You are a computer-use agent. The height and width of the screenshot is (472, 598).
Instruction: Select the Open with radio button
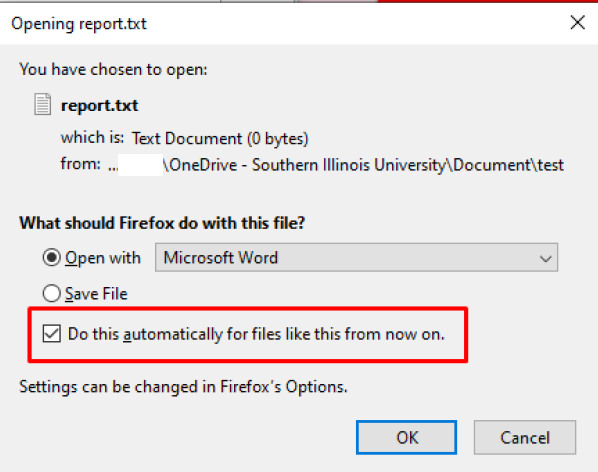tap(51, 257)
